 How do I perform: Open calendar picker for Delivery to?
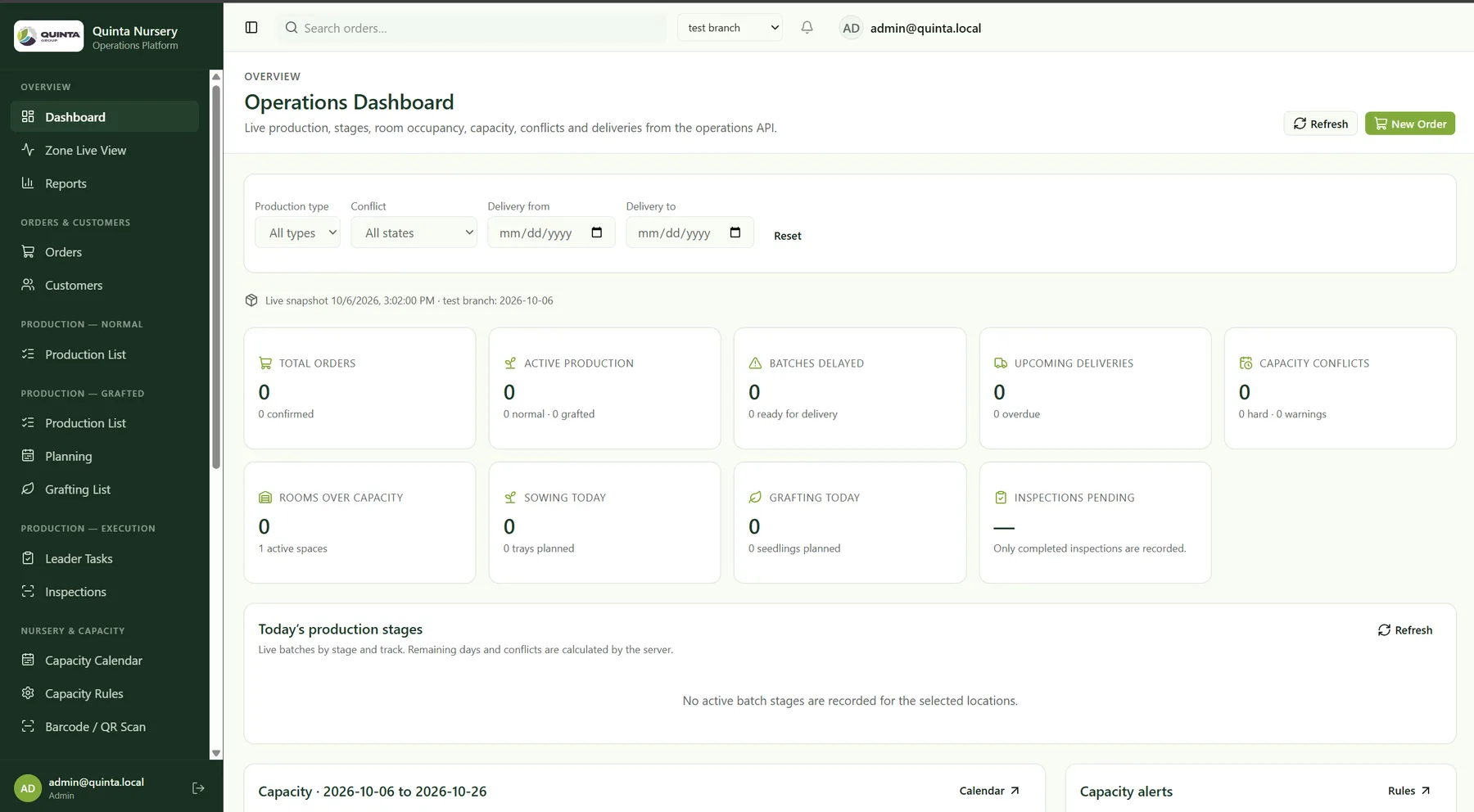tap(735, 232)
